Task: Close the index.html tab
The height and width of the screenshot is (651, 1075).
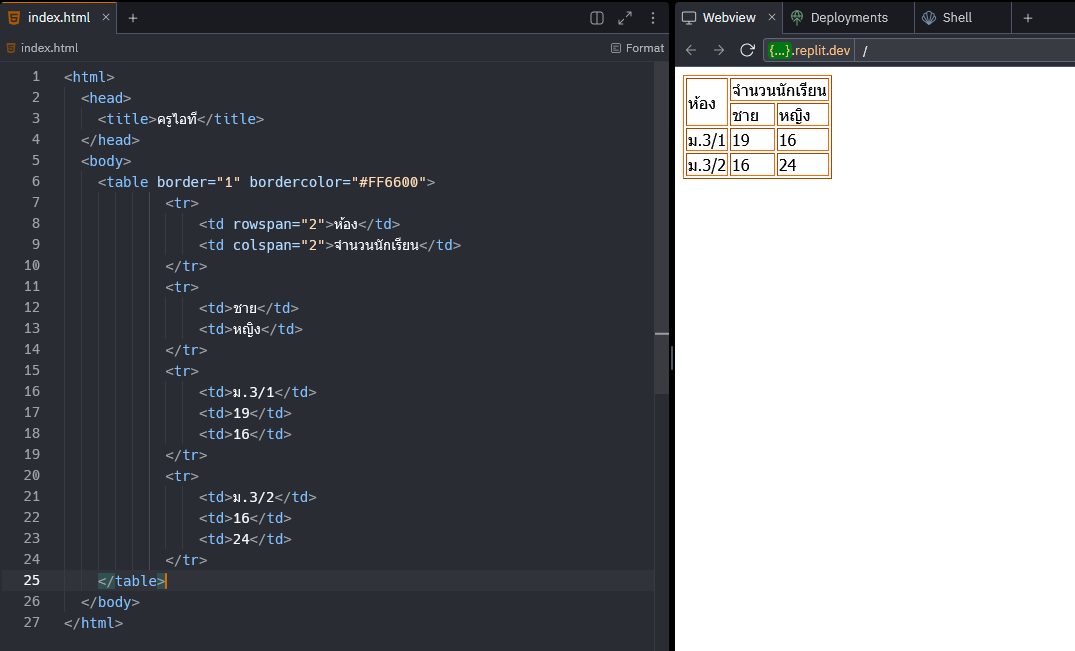Action: point(106,18)
